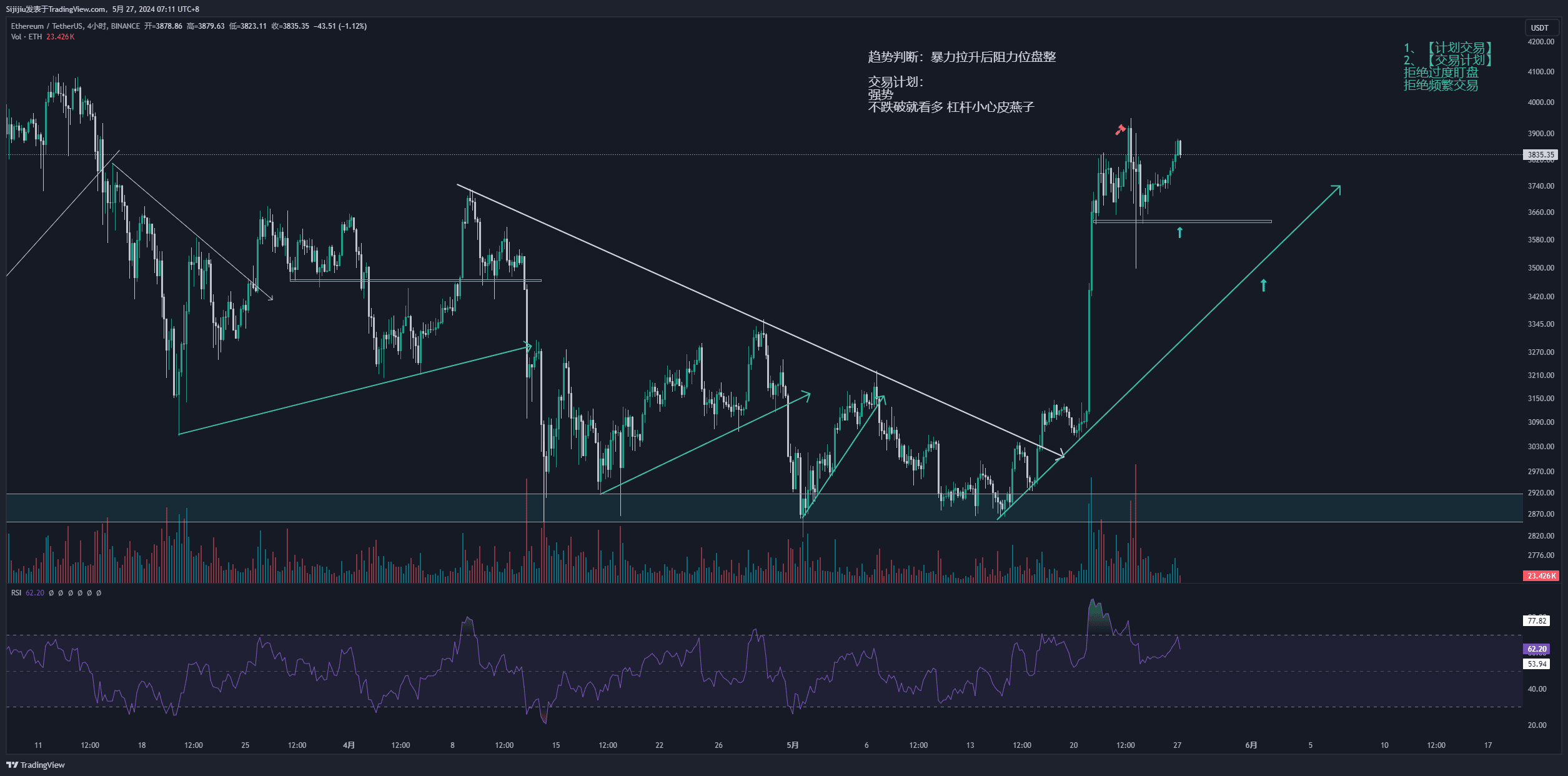Image resolution: width=1568 pixels, height=776 pixels.
Task: Click the purple 62.20 RSI axis tag
Action: (1537, 649)
